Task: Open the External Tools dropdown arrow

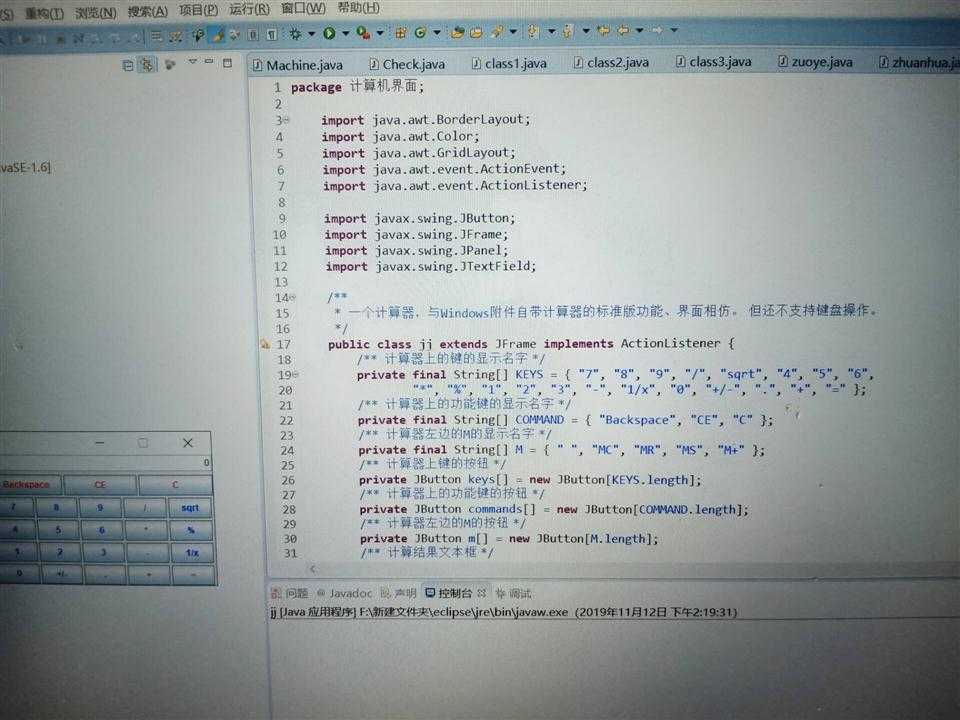Action: click(x=380, y=33)
